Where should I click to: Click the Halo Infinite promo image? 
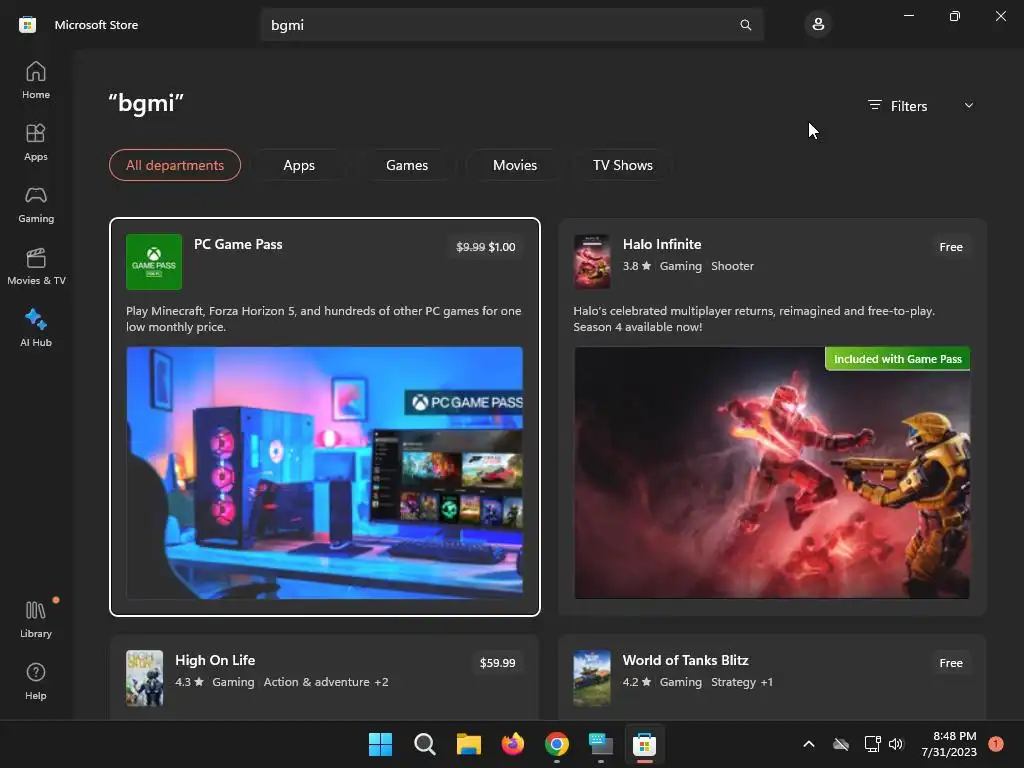pyautogui.click(x=772, y=472)
